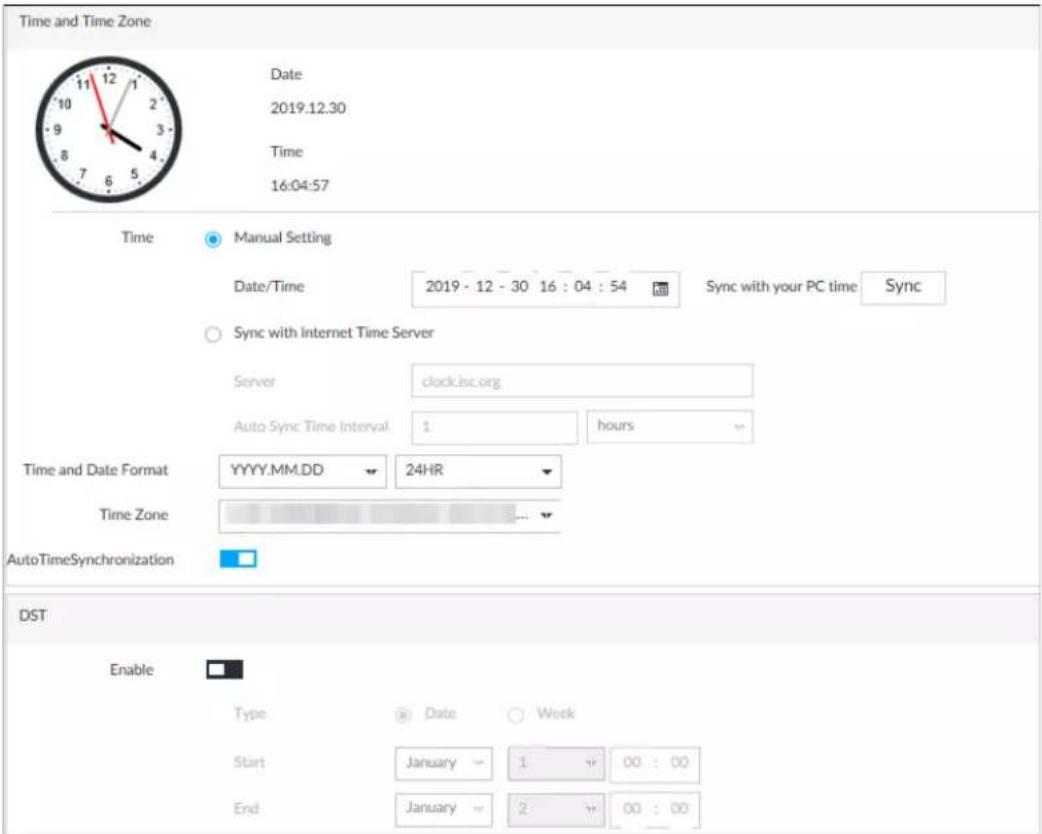
Task: Click the Auto Sync Time Interval label
Action: (x=311, y=427)
